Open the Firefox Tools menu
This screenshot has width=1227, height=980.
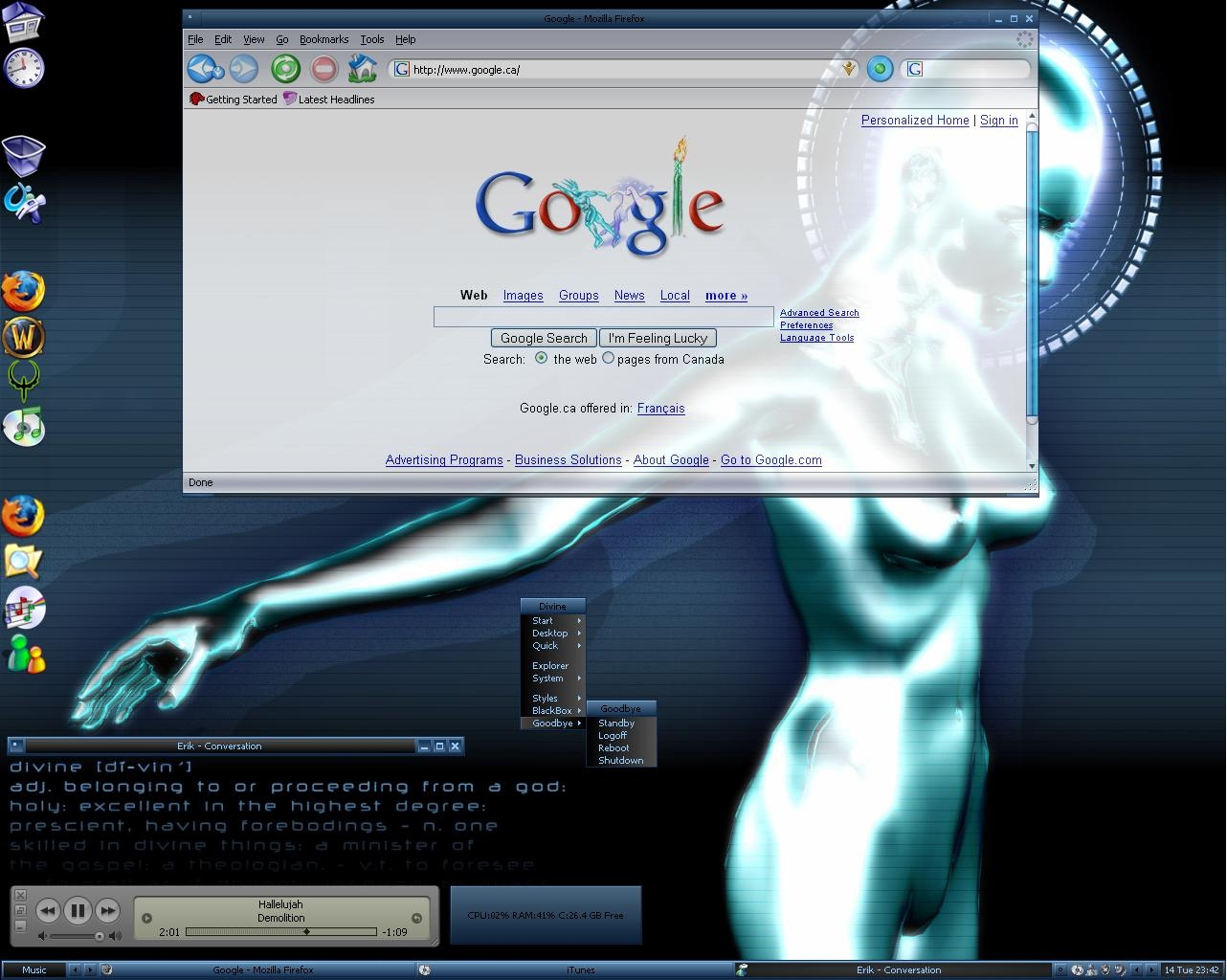(372, 39)
